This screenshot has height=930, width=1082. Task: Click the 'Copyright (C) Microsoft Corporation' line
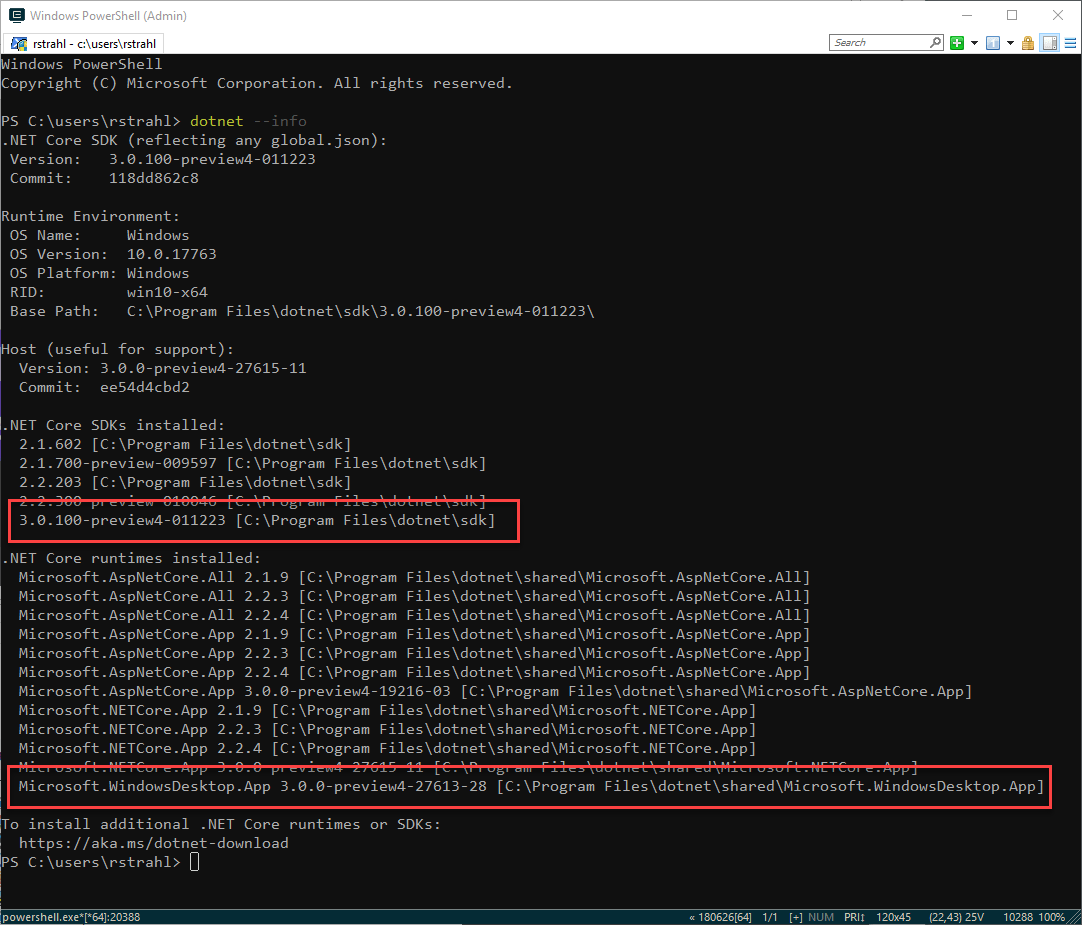257,83
